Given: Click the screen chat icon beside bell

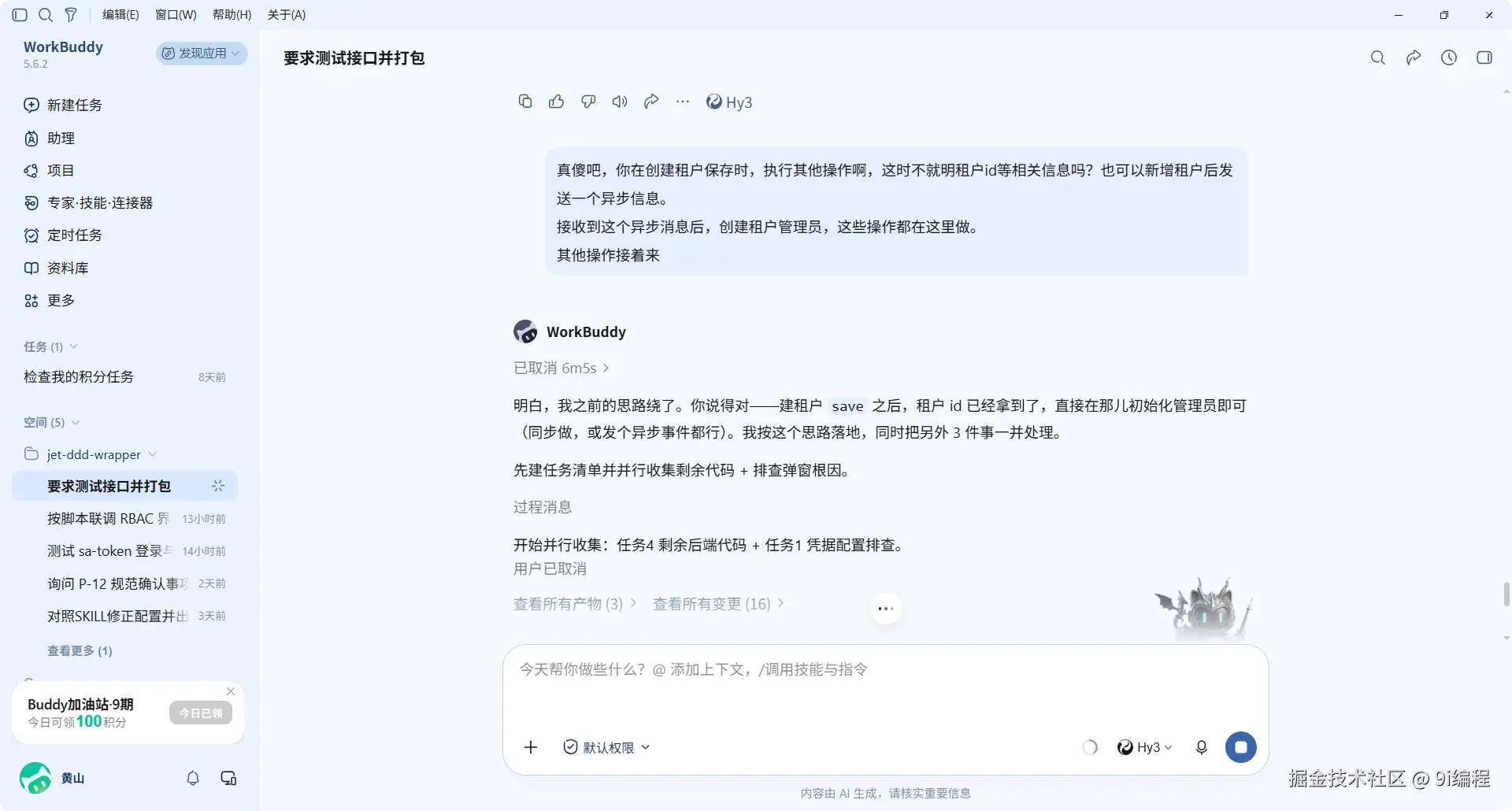Looking at the screenshot, I should (228, 778).
